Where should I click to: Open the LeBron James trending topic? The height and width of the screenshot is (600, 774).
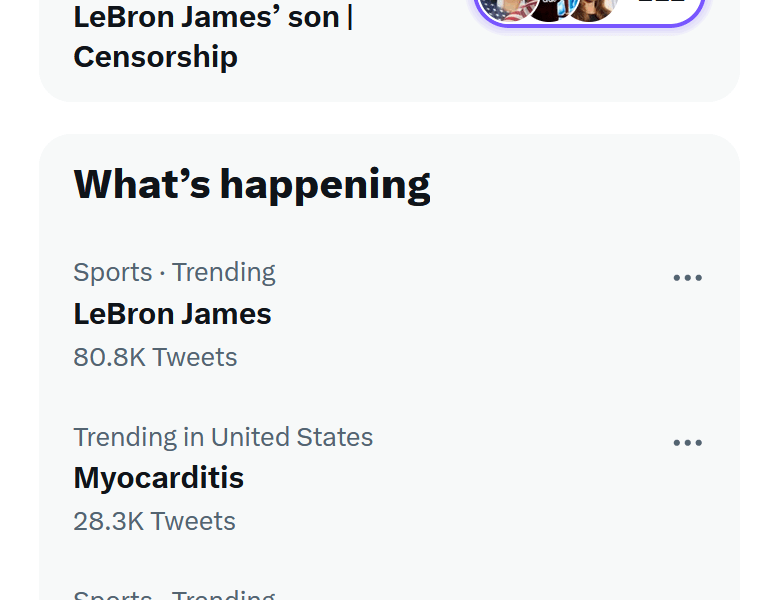[x=172, y=314]
